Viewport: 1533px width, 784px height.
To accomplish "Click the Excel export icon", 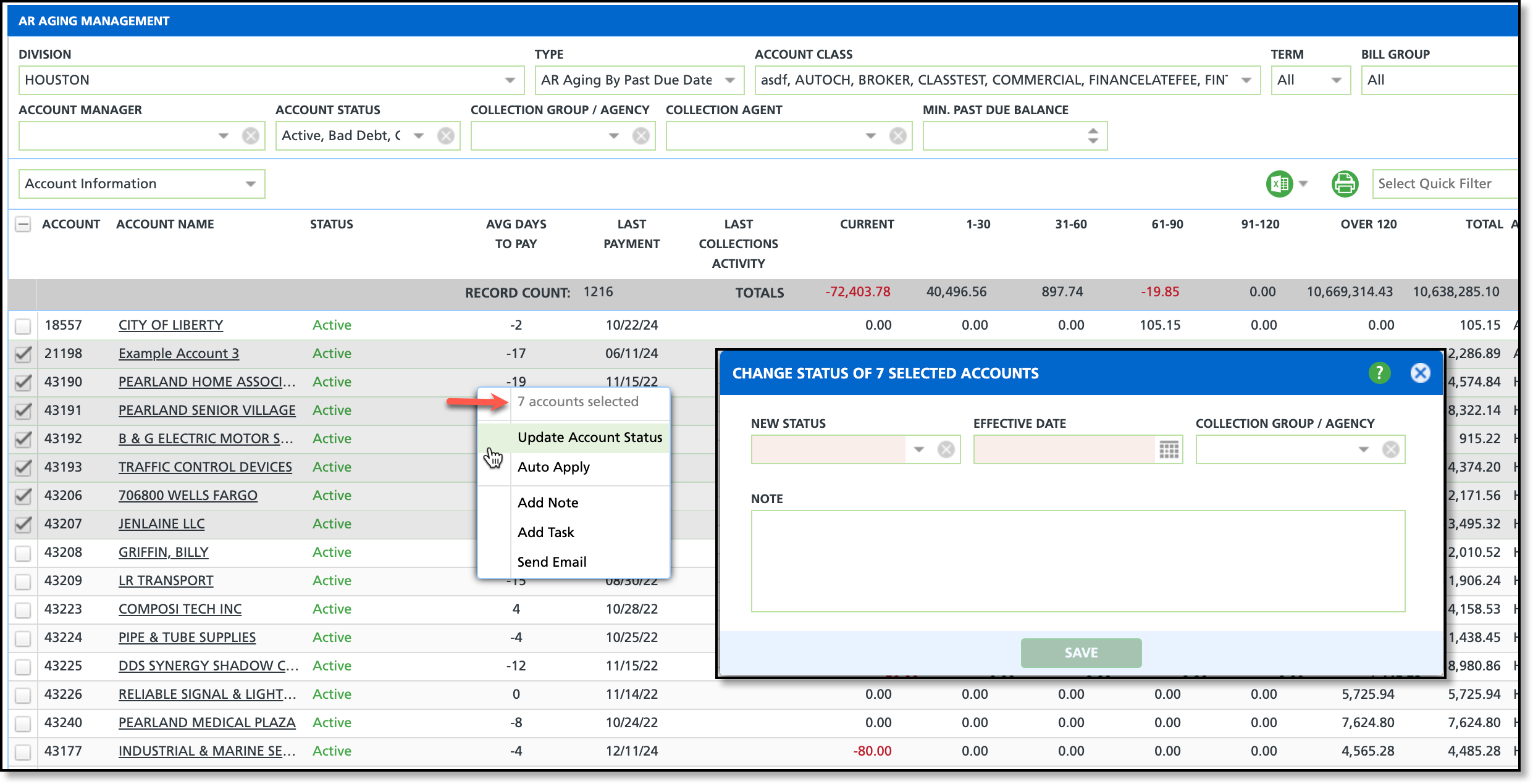I will coord(1279,184).
